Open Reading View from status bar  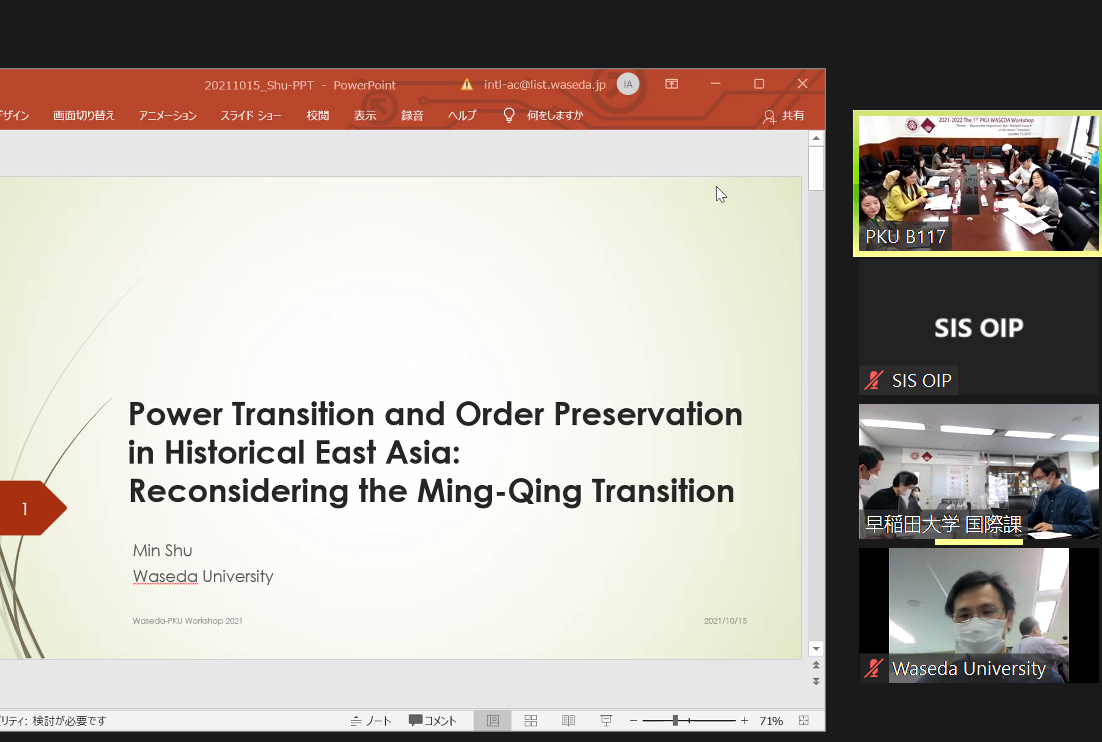pyautogui.click(x=568, y=721)
